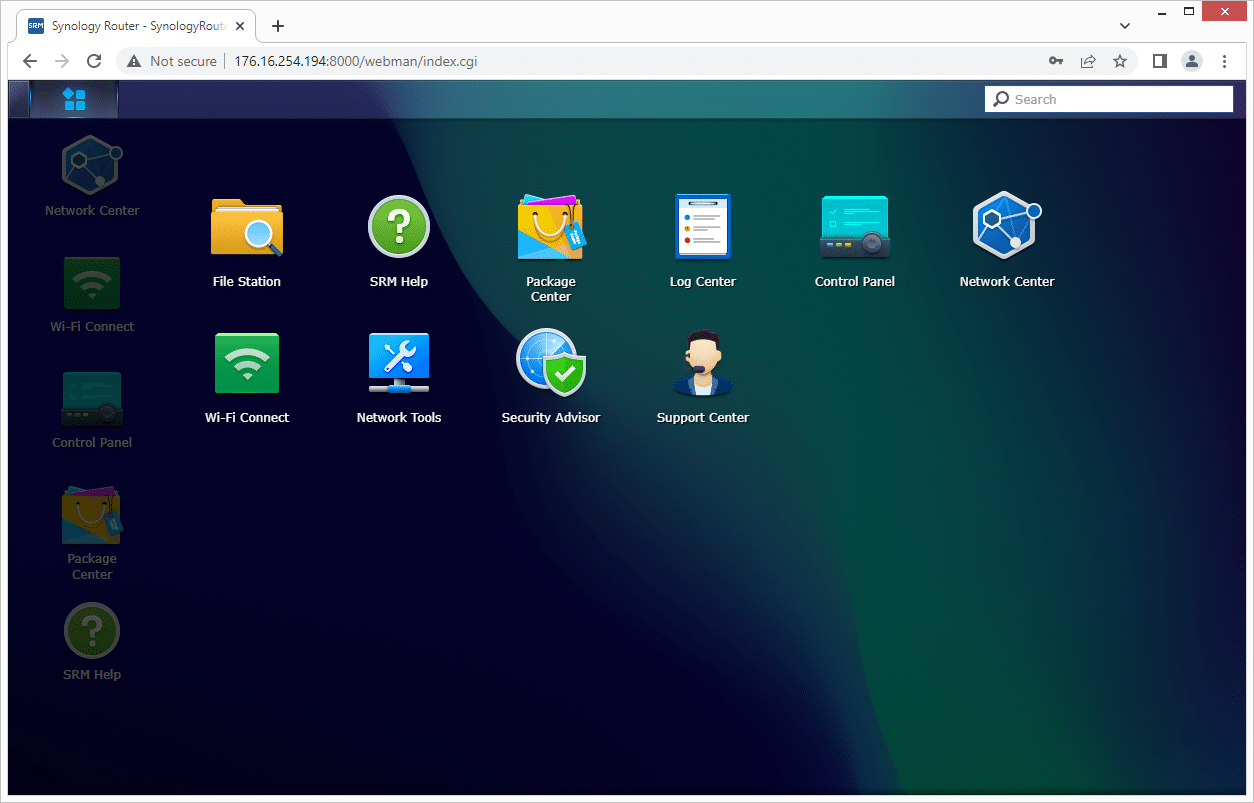Open a new browser tab
1254x803 pixels.
278,26
